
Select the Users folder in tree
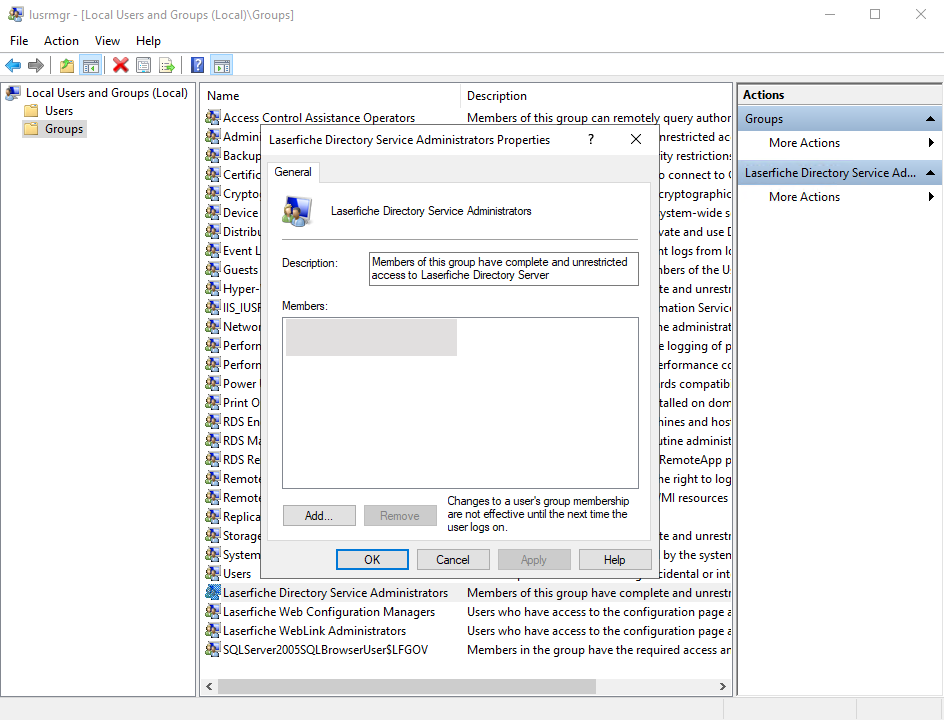coord(58,111)
